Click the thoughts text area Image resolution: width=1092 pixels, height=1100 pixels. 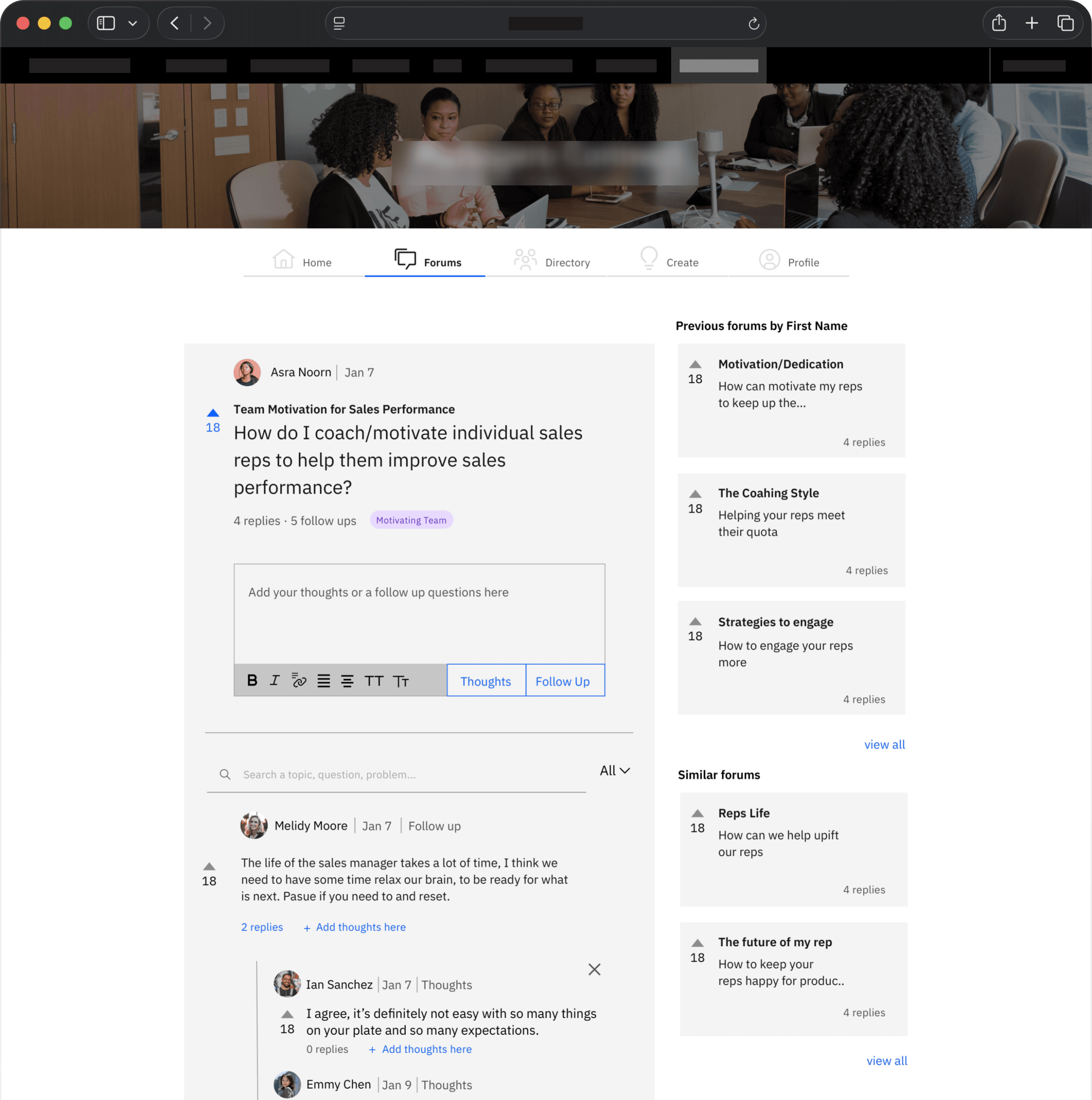click(x=419, y=614)
